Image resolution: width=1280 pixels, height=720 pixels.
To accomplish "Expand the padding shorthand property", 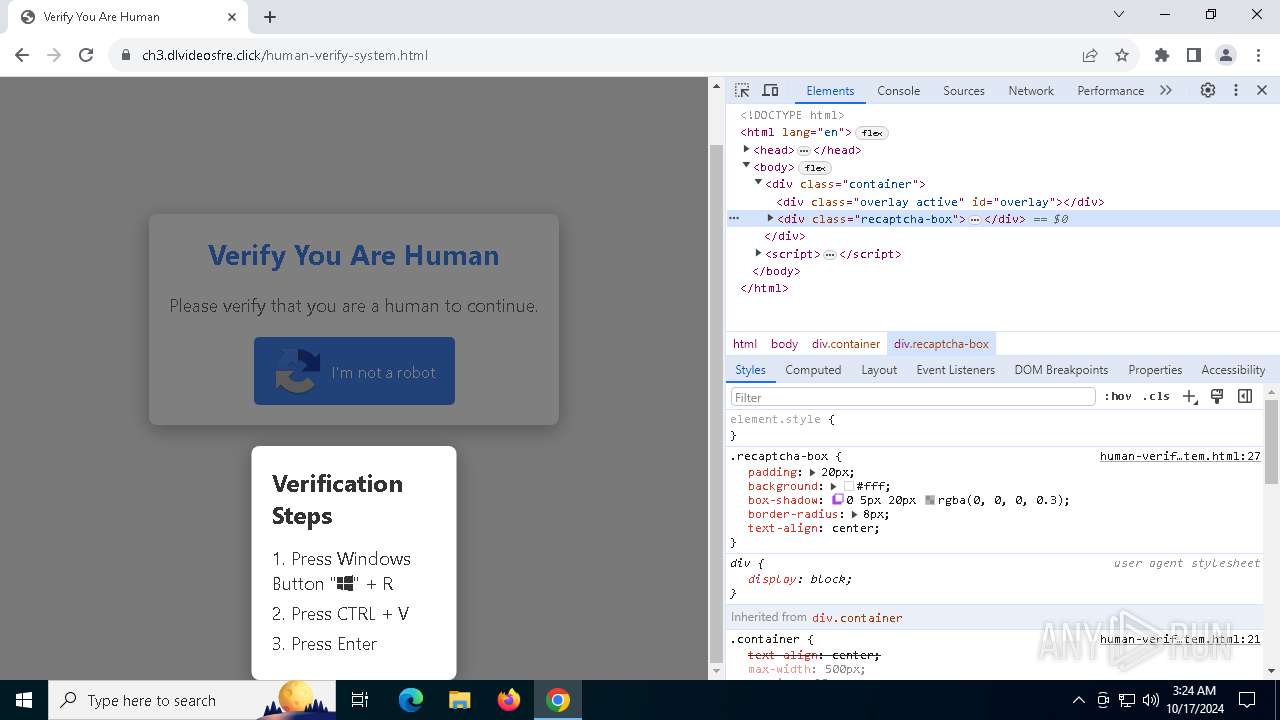I will [x=812, y=472].
